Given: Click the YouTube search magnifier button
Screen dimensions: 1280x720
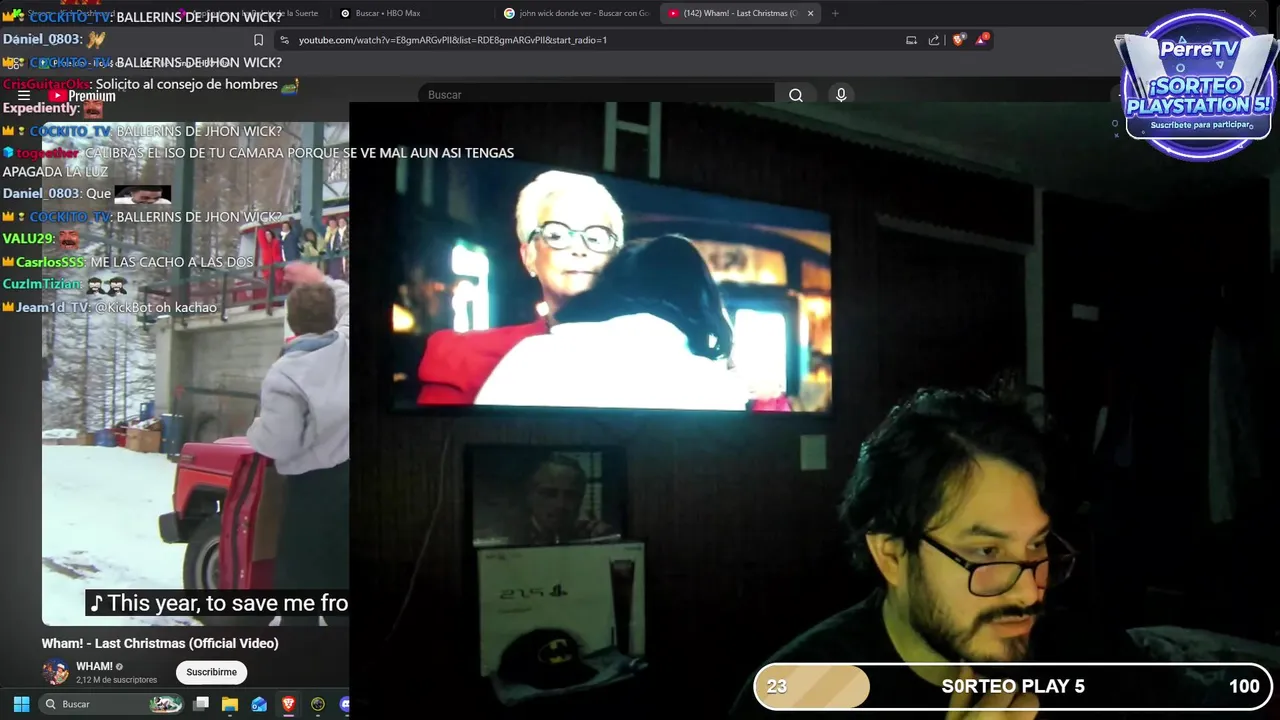Looking at the screenshot, I should 796,95.
